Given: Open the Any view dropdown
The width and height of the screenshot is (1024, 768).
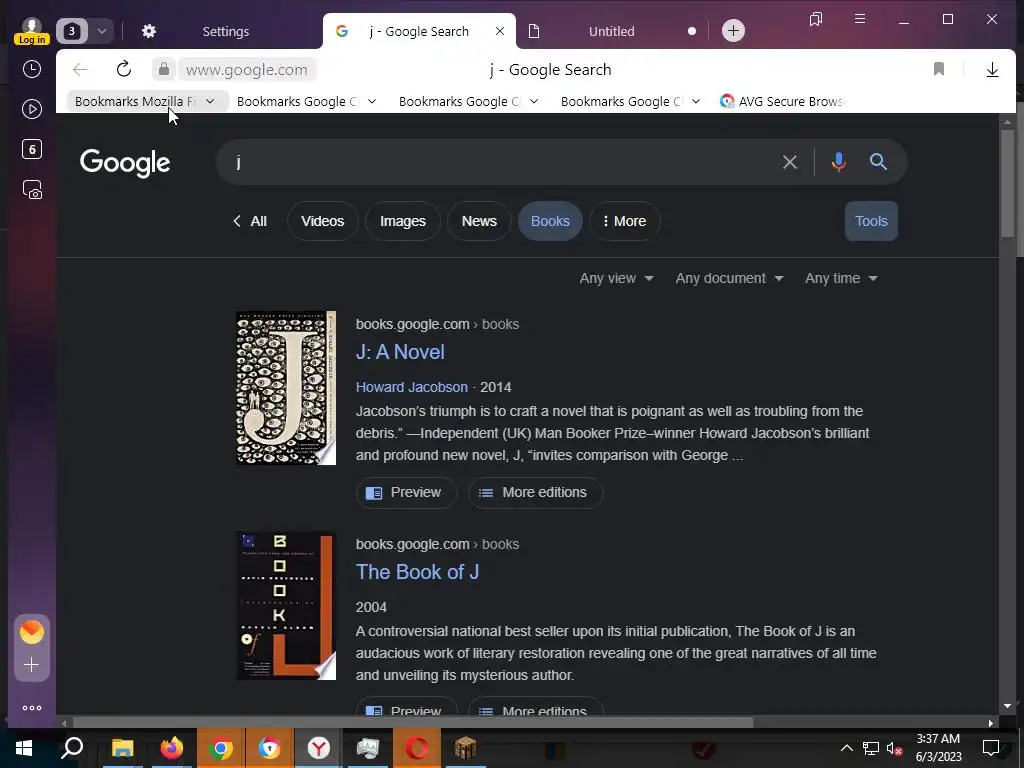Looking at the screenshot, I should (x=616, y=278).
